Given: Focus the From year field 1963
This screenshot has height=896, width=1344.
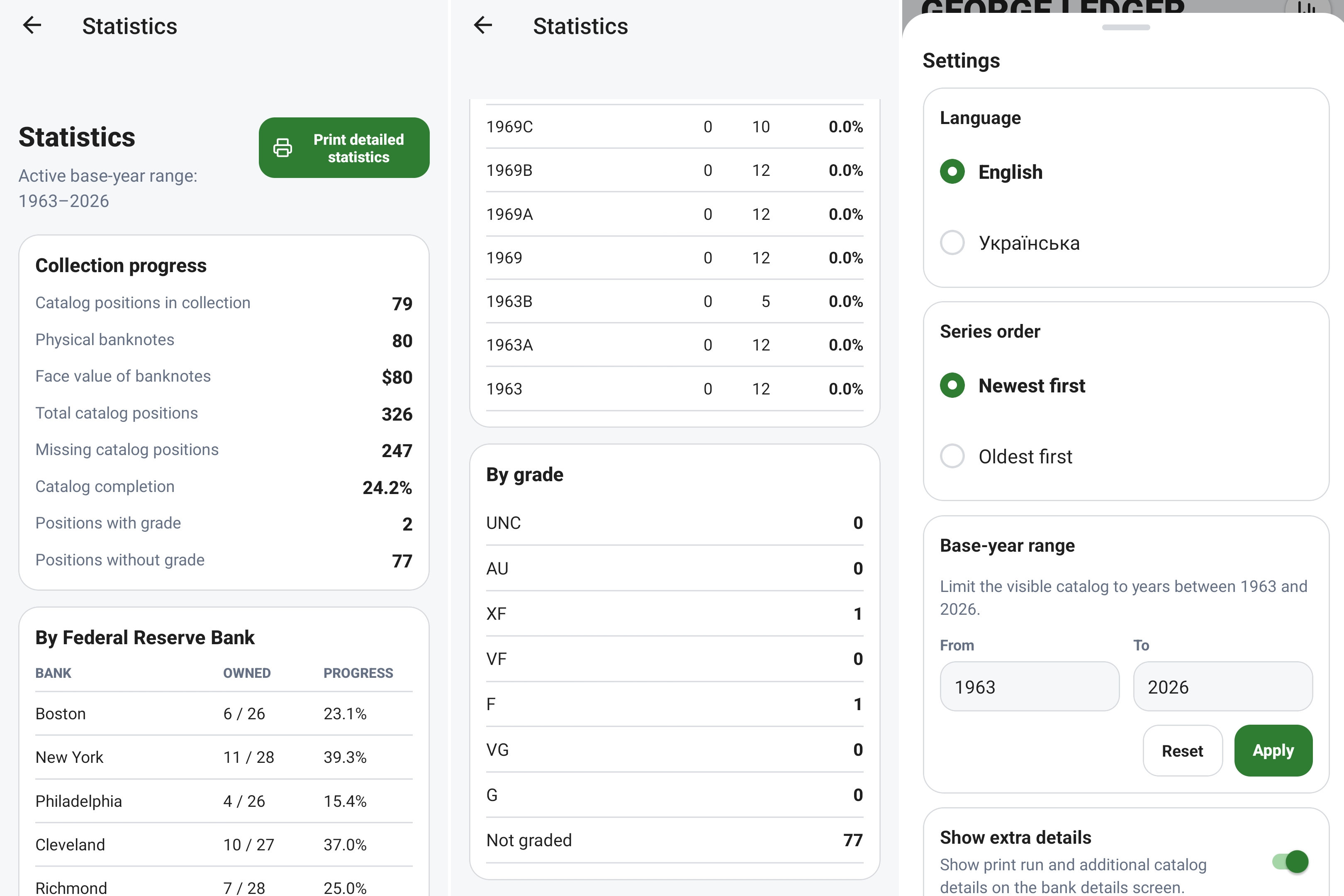Looking at the screenshot, I should click(1029, 686).
